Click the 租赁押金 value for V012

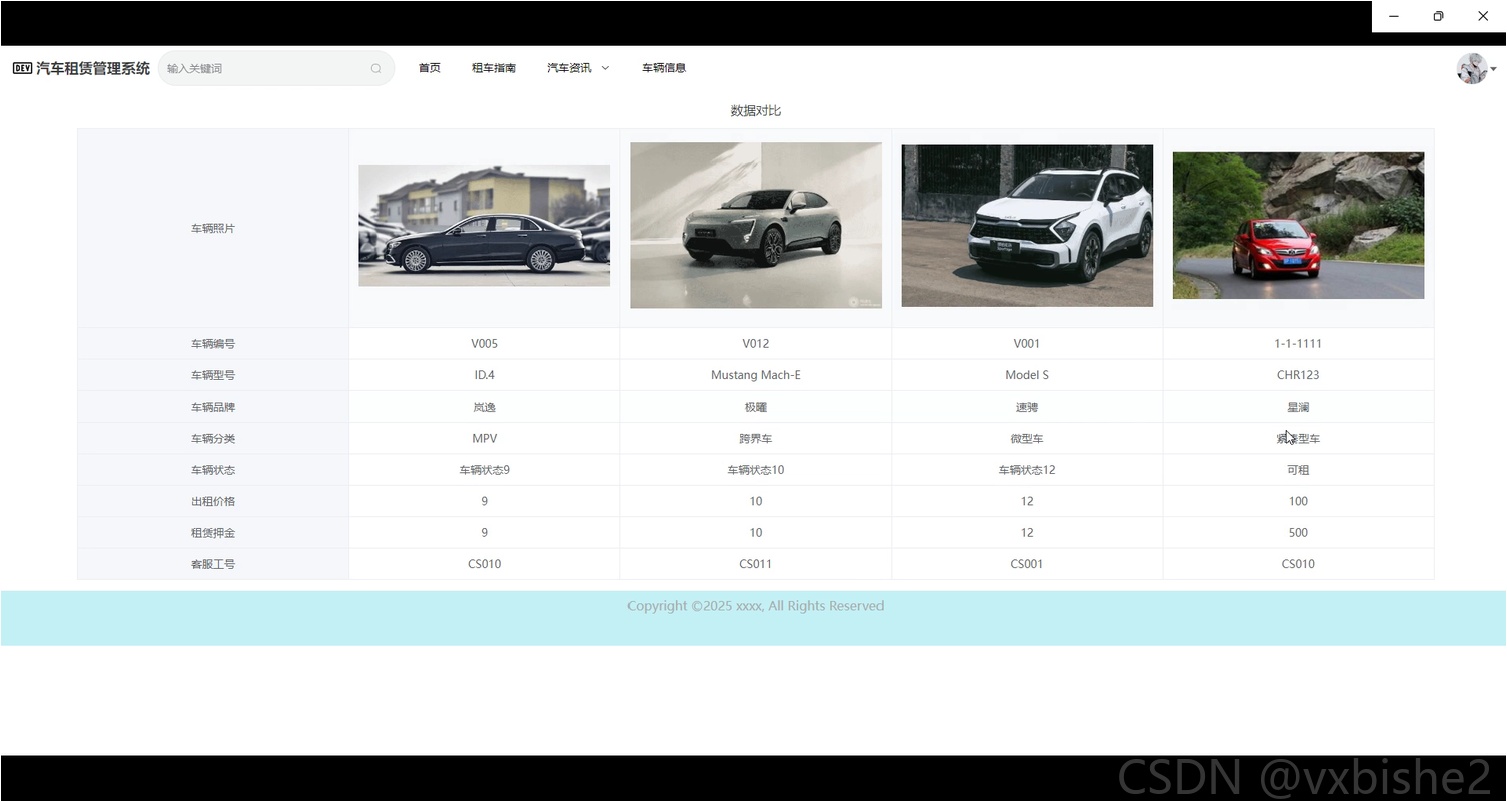[x=756, y=533]
